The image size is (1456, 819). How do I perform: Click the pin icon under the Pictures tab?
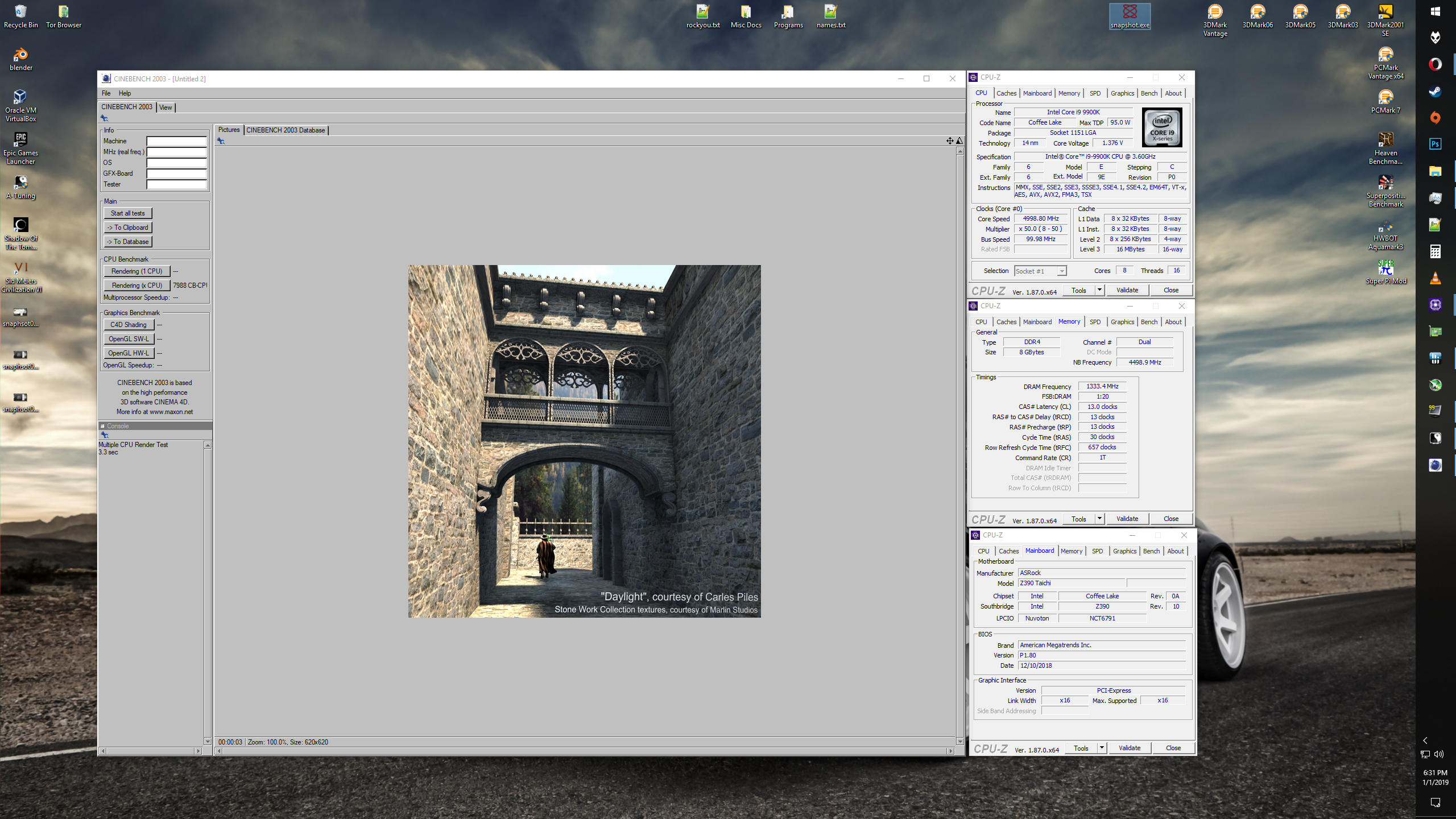[x=221, y=141]
